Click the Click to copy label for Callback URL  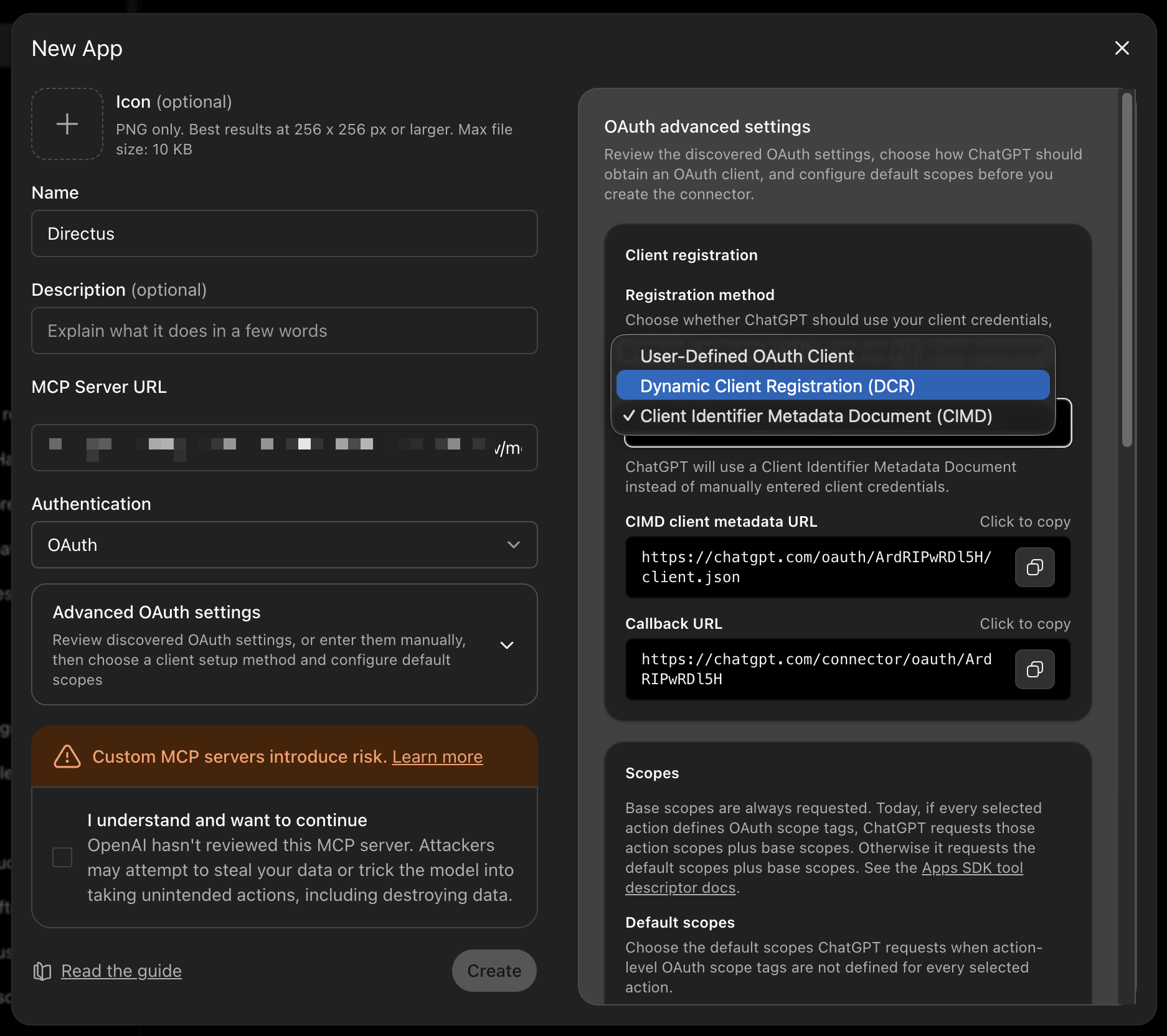tap(1025, 624)
